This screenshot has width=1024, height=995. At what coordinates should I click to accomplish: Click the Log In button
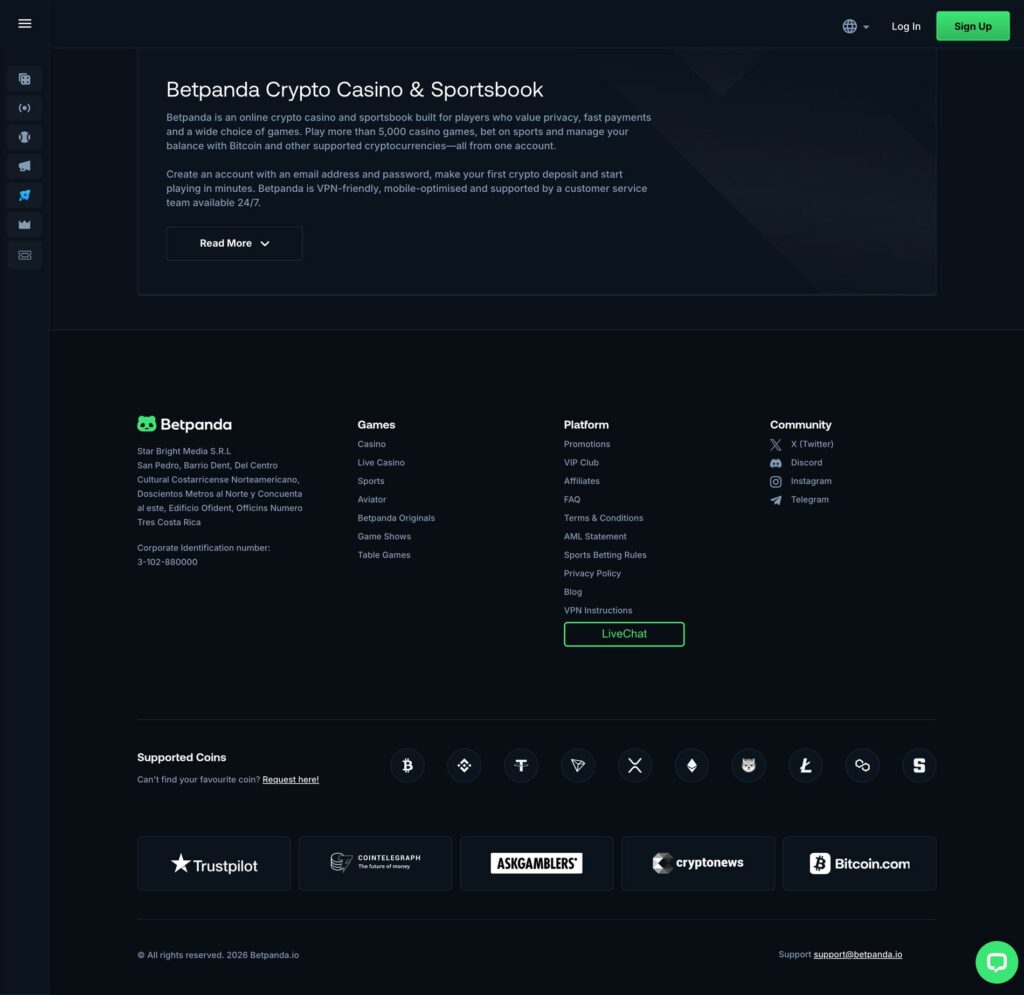click(x=906, y=26)
